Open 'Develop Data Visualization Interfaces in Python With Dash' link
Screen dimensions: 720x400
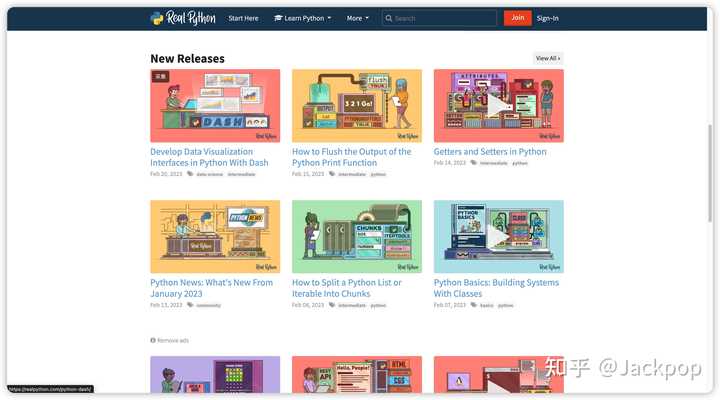tap(209, 157)
